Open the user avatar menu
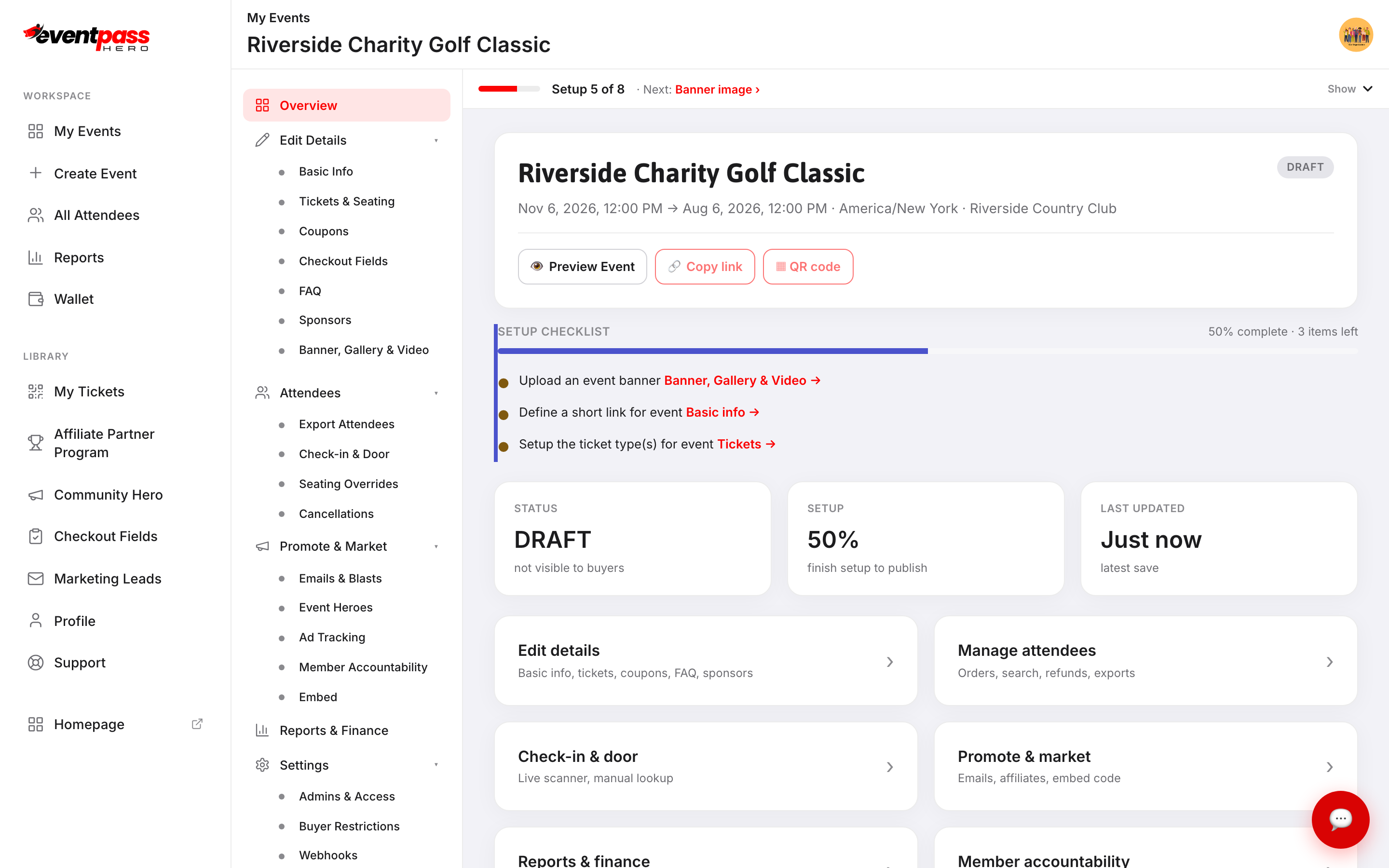Image resolution: width=1389 pixels, height=868 pixels. (1356, 35)
